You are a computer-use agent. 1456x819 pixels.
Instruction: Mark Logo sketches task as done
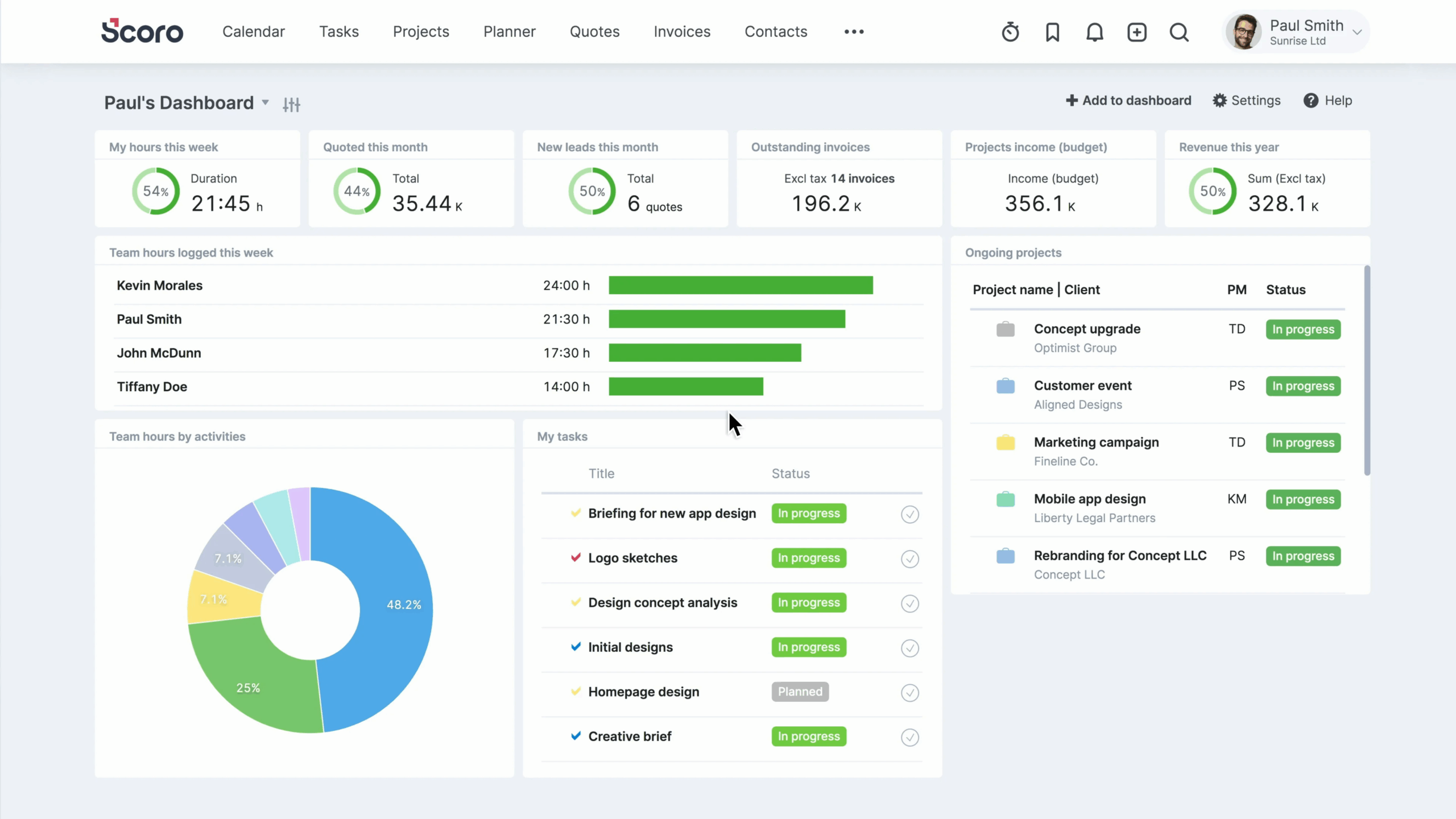click(909, 559)
